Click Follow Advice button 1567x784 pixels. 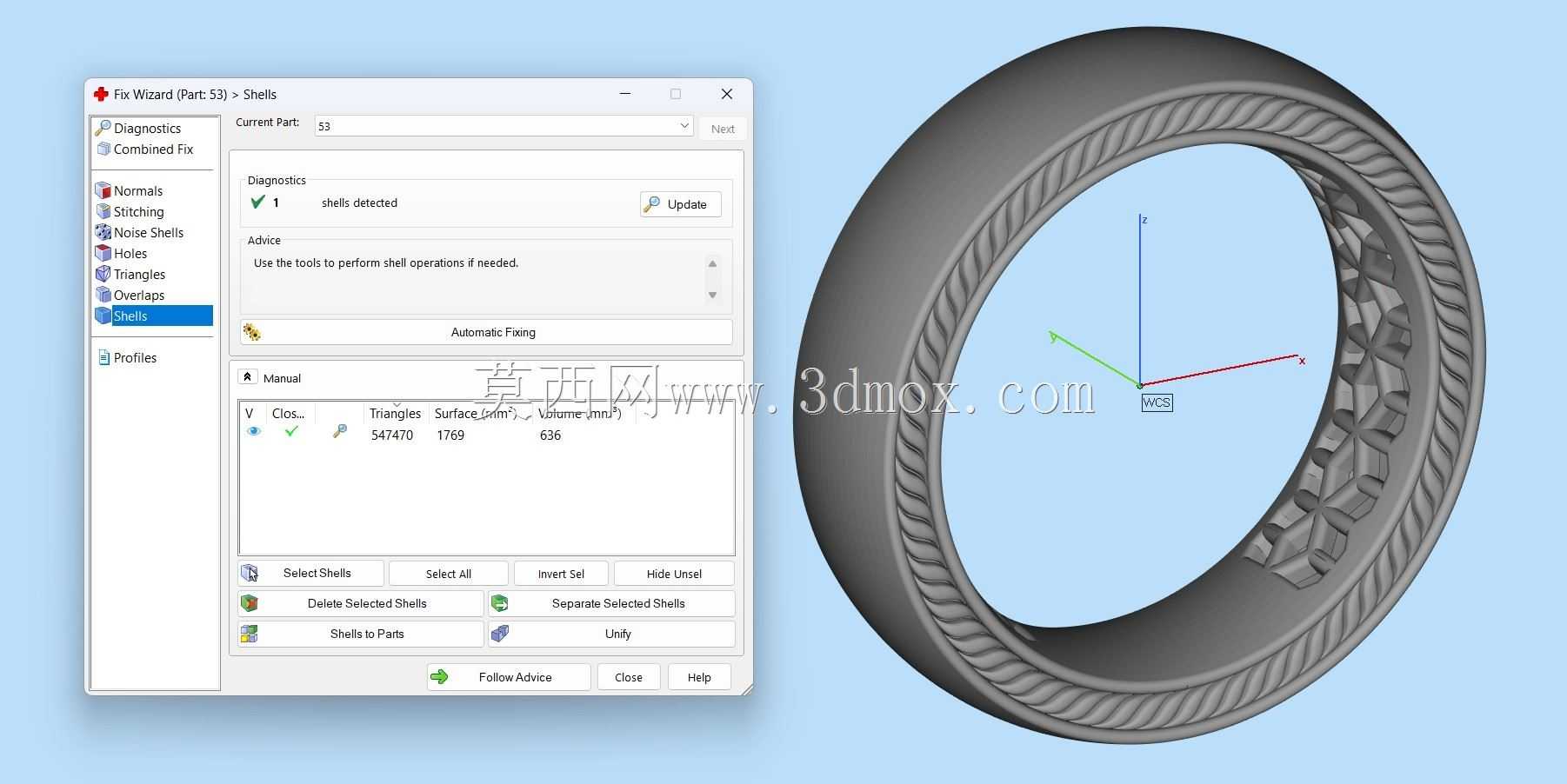click(509, 677)
